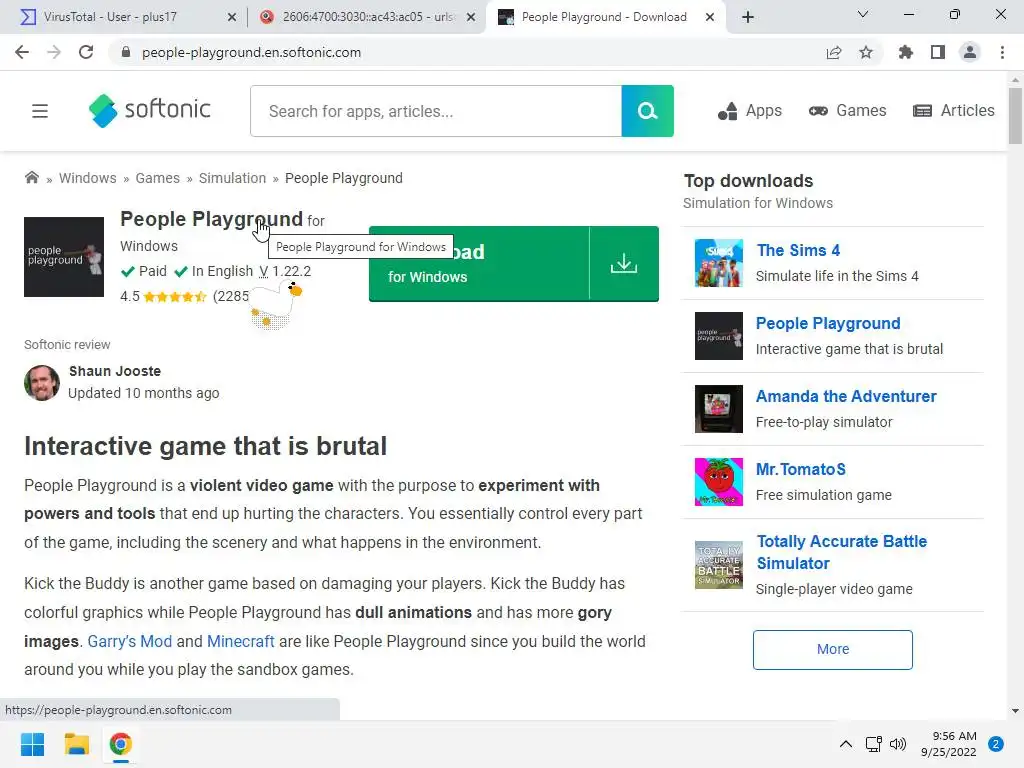Click the 4.5 star rating
The image size is (1024, 768).
click(x=174, y=296)
